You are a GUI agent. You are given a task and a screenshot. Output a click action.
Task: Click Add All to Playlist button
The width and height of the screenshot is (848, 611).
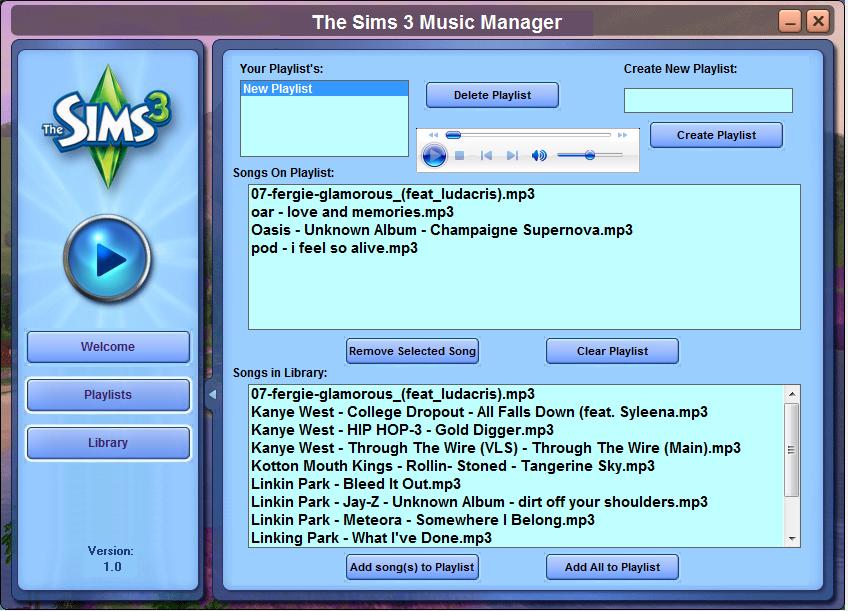[612, 567]
